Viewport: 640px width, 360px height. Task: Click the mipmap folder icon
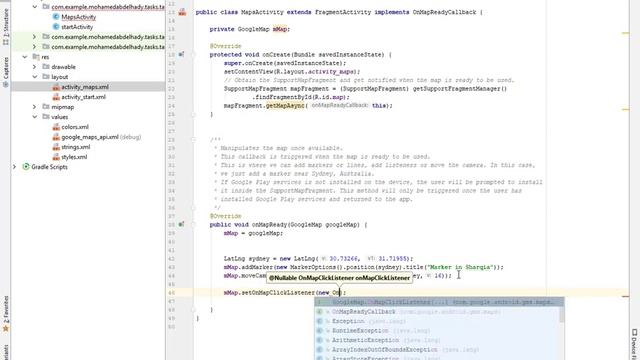tap(46, 107)
